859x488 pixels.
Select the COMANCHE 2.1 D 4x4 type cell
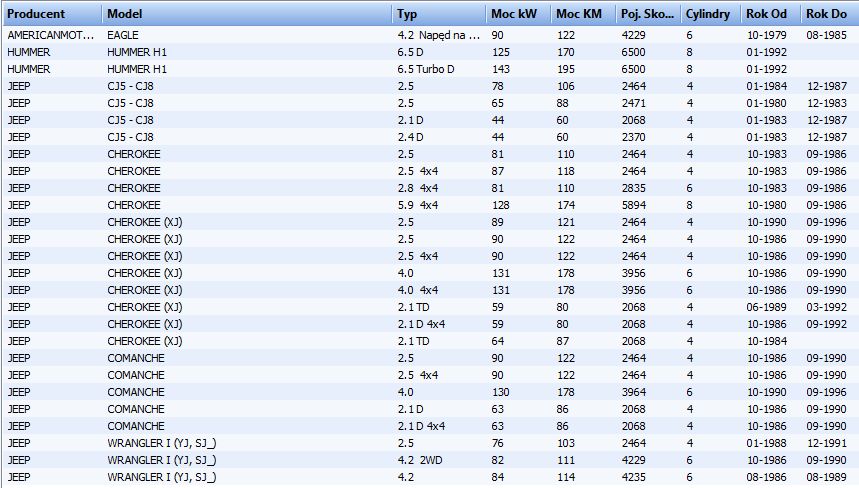421,426
